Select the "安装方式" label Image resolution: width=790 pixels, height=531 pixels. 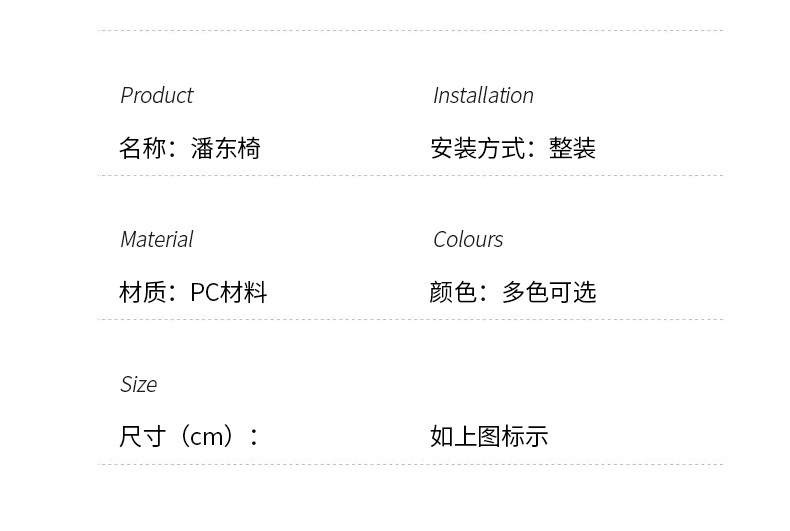click(478, 149)
